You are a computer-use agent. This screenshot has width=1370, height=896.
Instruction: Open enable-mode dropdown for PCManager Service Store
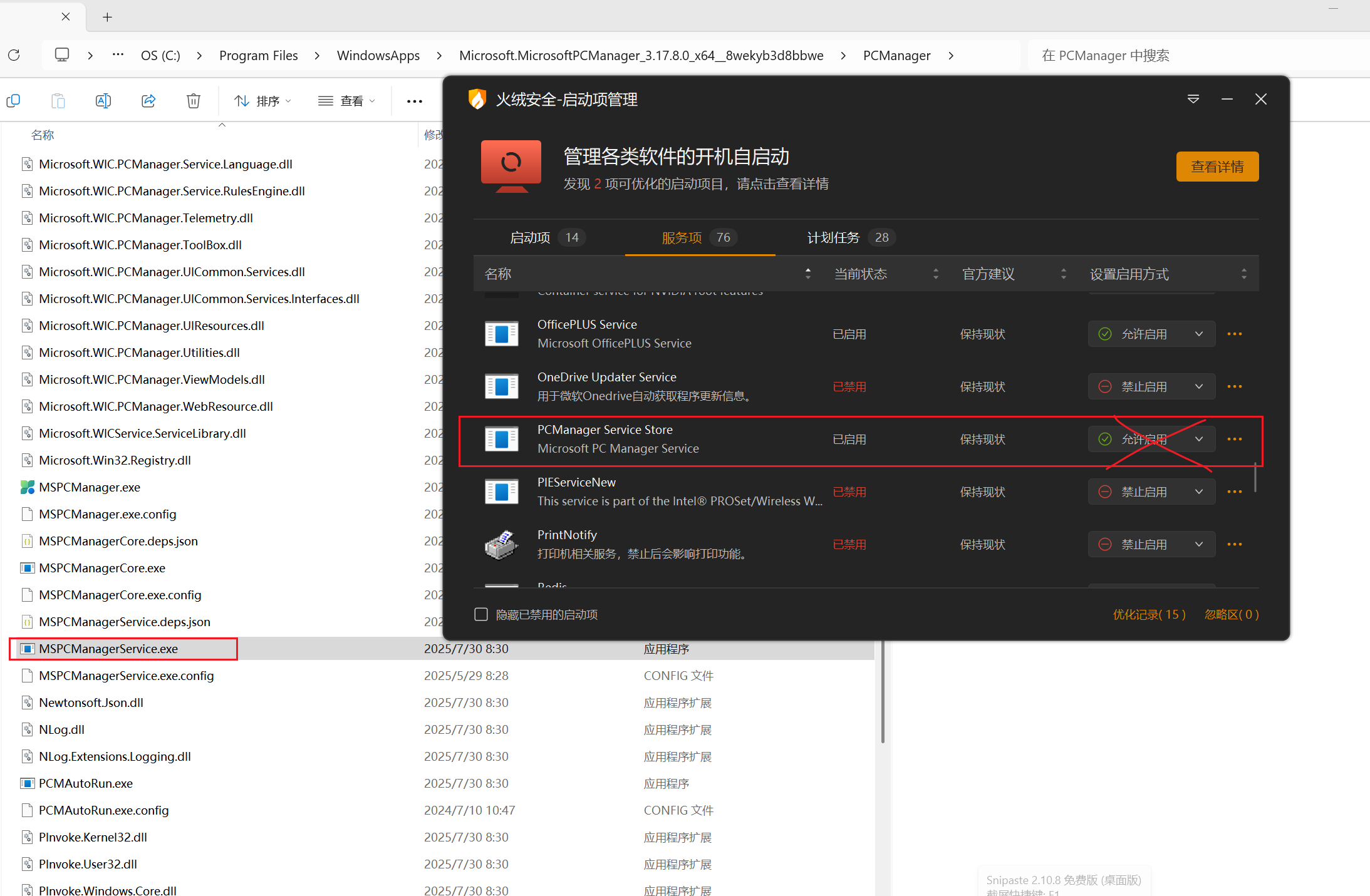click(1151, 439)
